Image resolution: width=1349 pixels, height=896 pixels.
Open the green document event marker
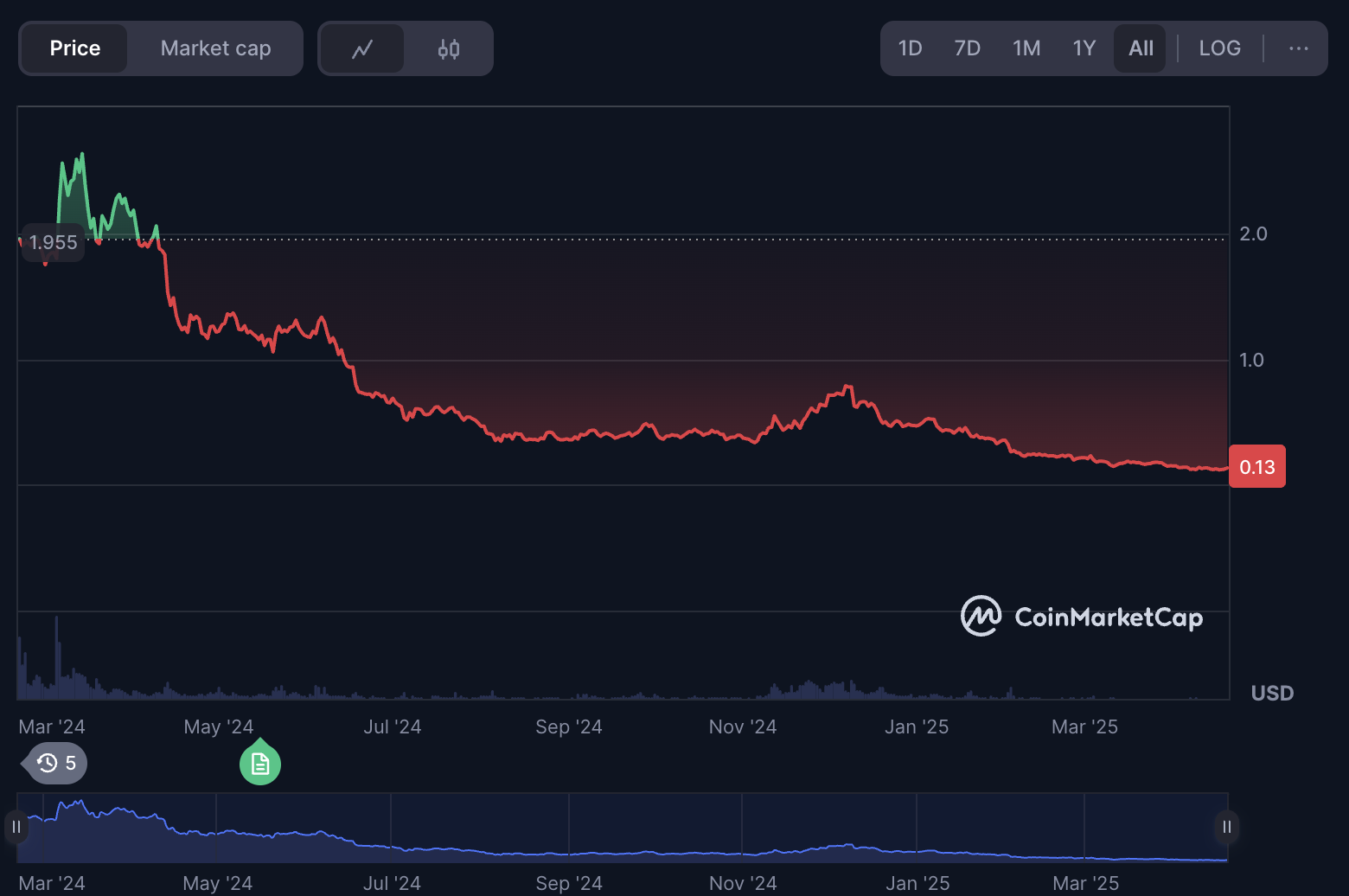[260, 764]
